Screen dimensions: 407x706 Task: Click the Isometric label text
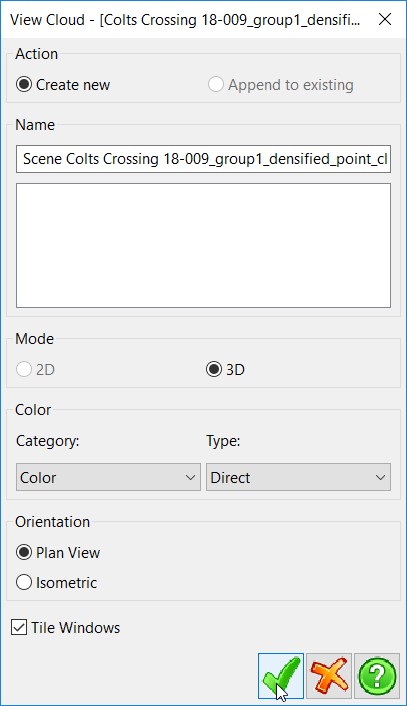pyautogui.click(x=67, y=583)
